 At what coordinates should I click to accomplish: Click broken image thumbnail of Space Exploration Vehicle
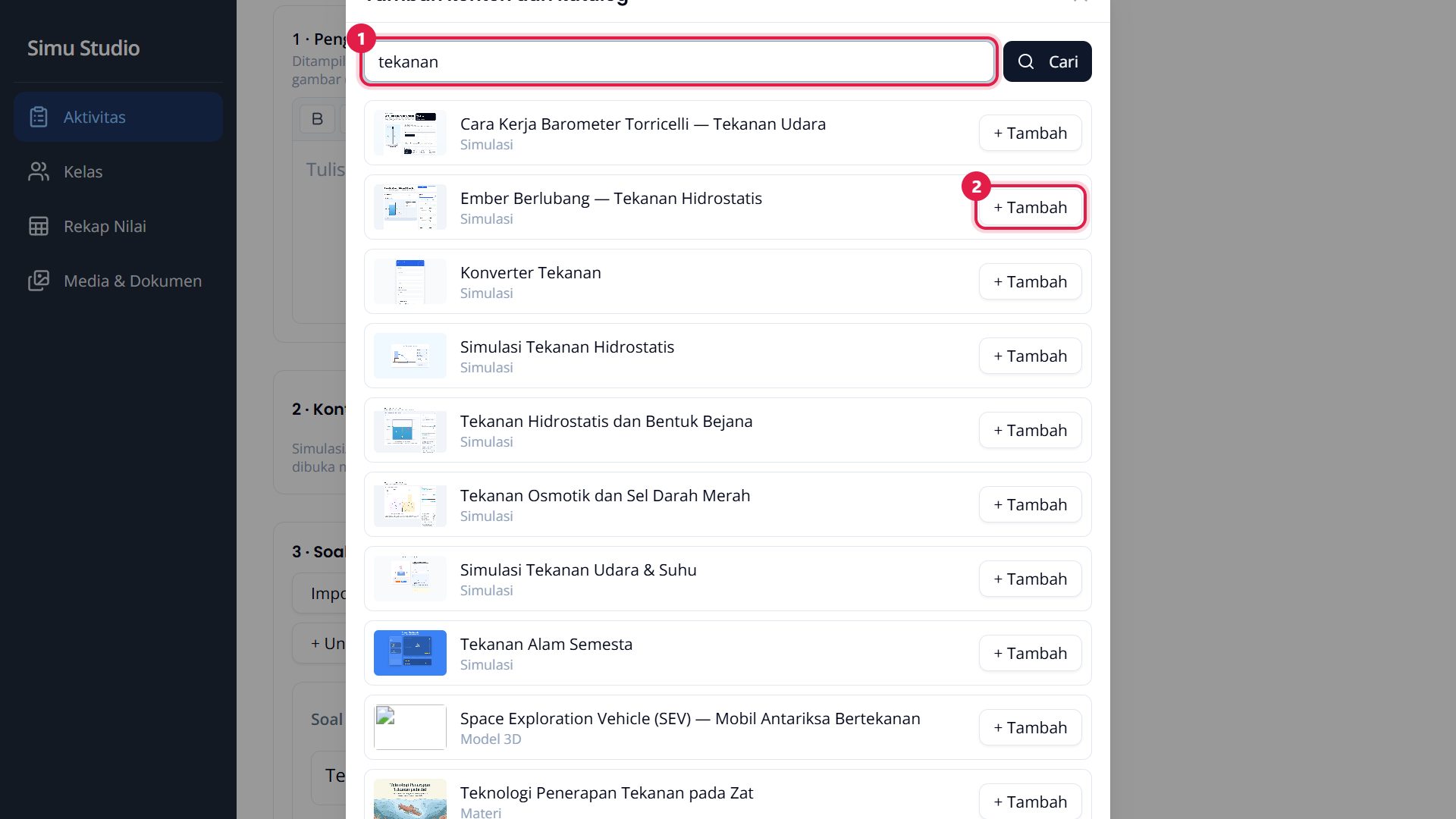[x=410, y=727]
